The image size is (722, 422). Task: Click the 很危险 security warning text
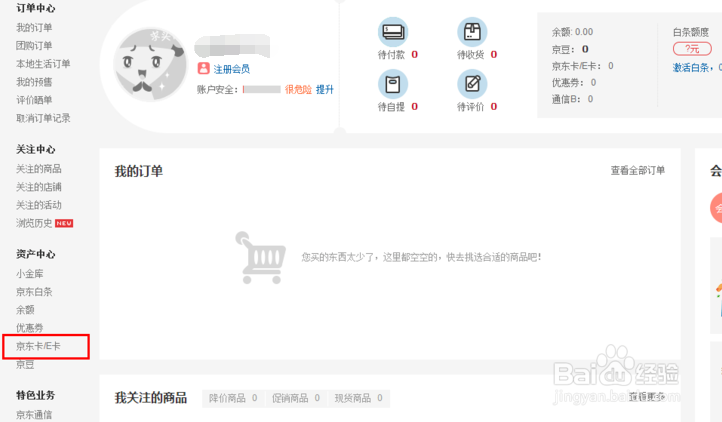298,89
